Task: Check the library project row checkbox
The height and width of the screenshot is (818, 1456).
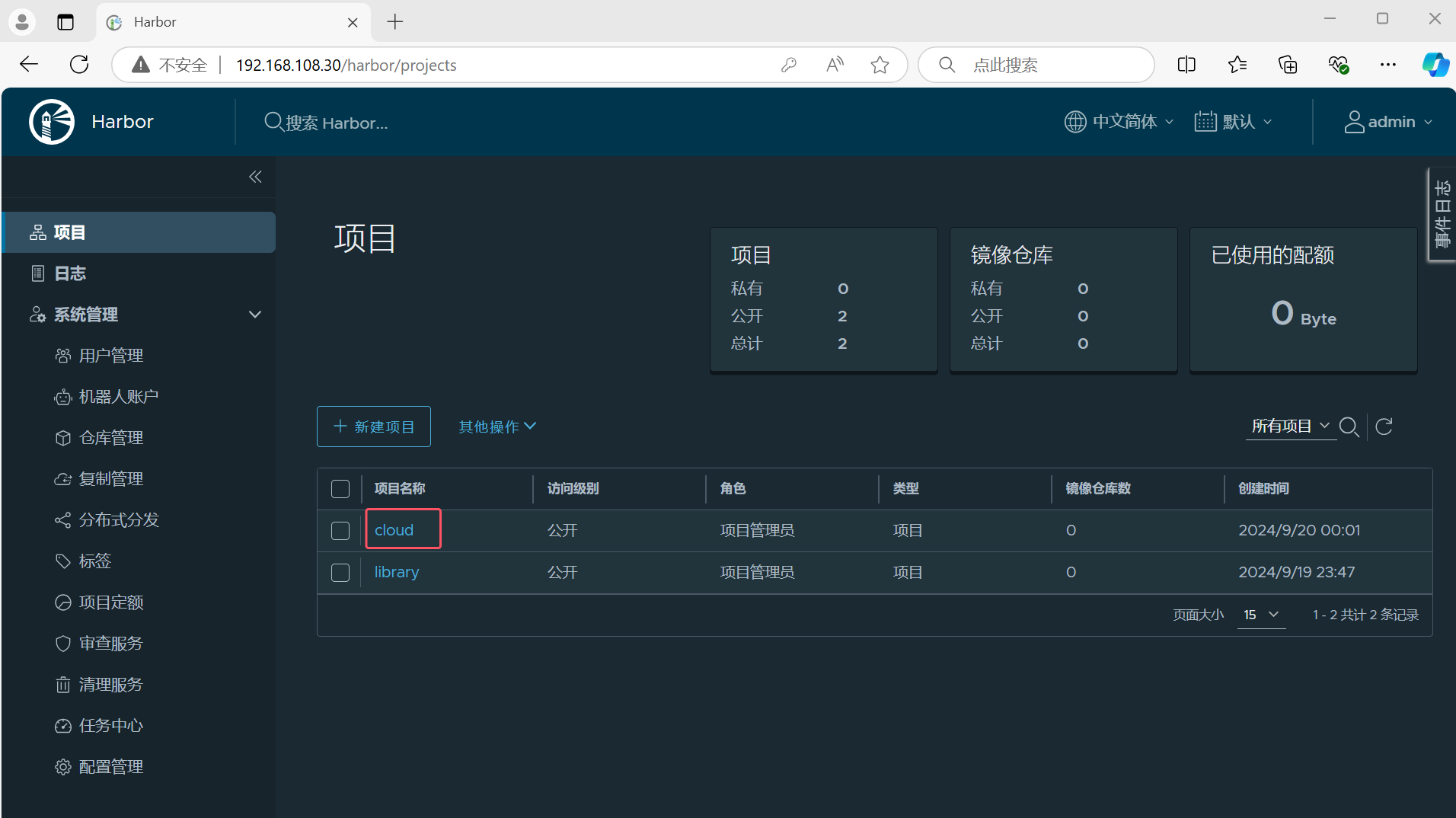Action: coord(340,573)
